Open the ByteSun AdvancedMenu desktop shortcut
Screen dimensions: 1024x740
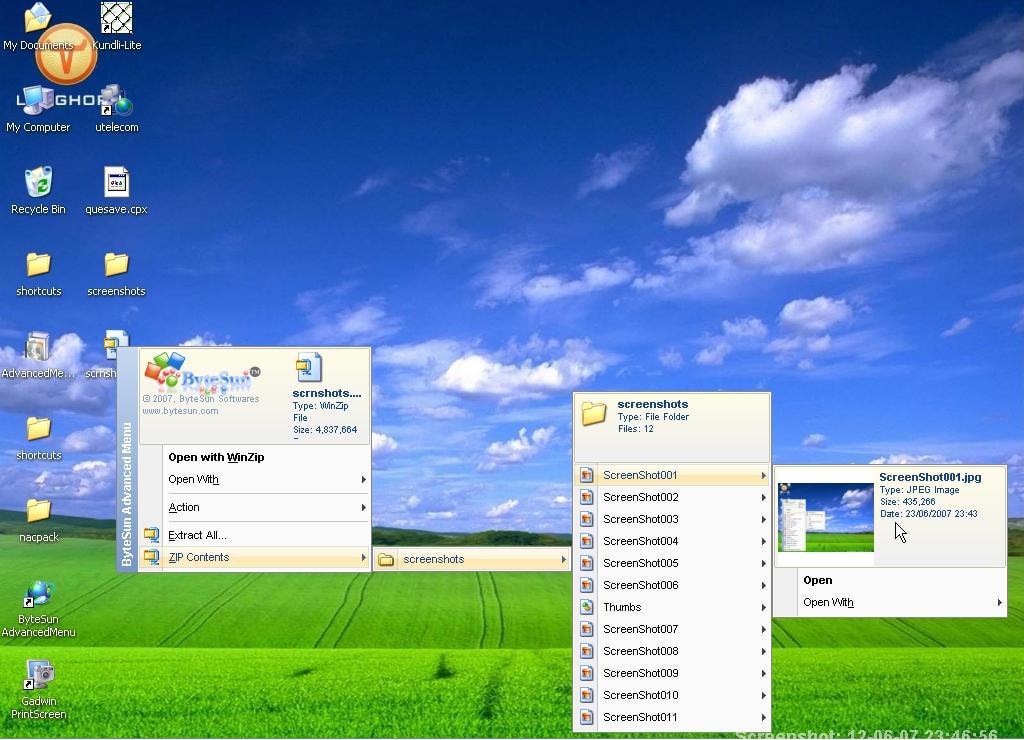tap(38, 596)
